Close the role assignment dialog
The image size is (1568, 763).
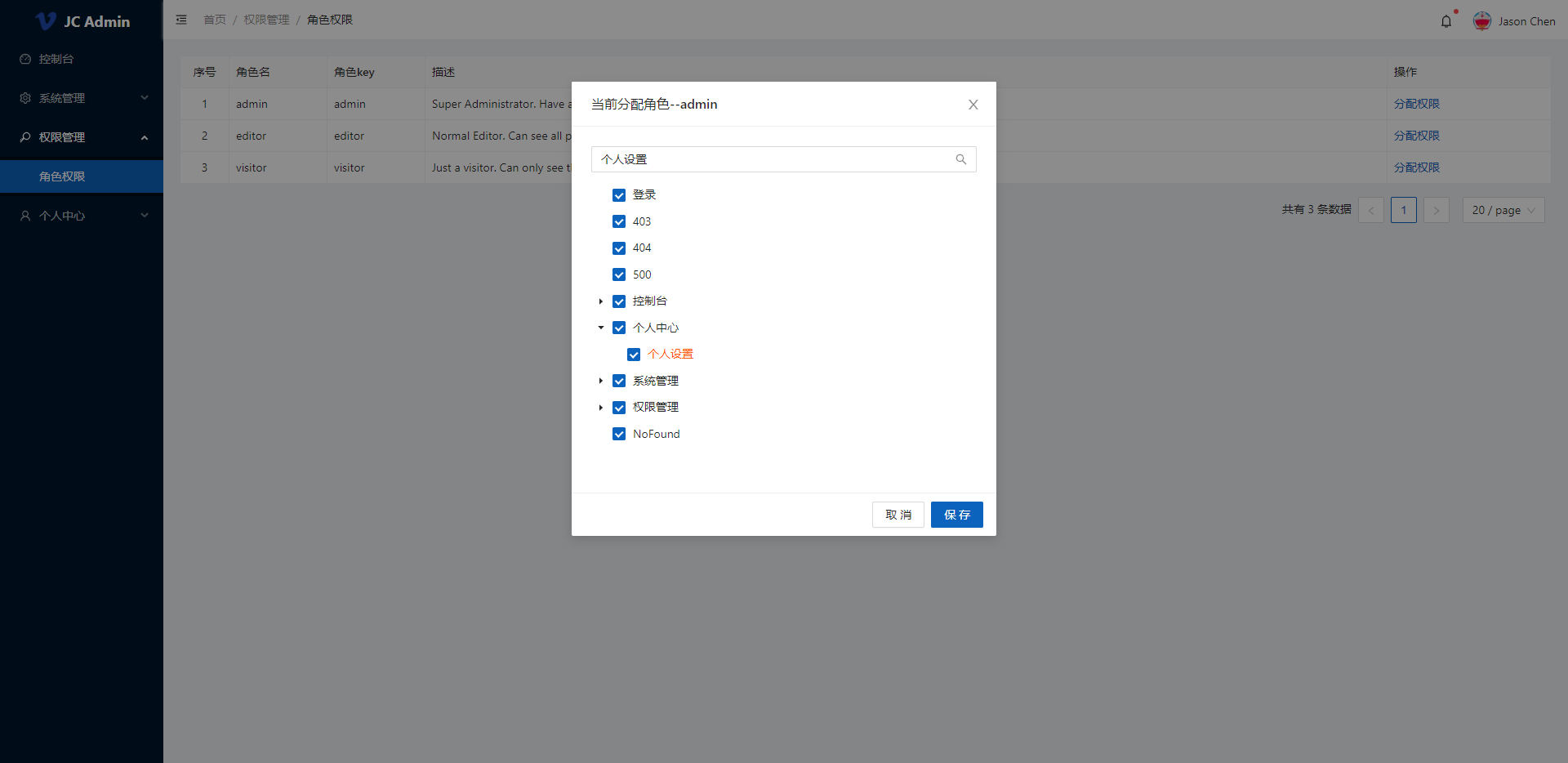[x=973, y=105]
